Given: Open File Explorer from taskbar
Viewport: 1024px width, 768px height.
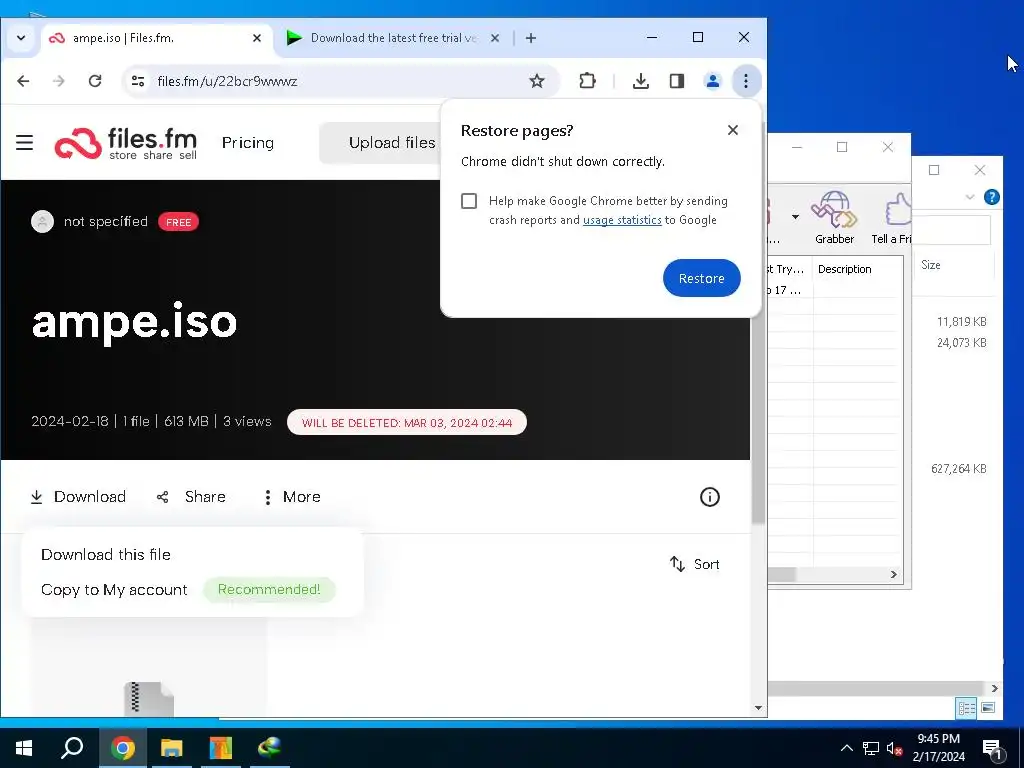Looking at the screenshot, I should click(171, 748).
